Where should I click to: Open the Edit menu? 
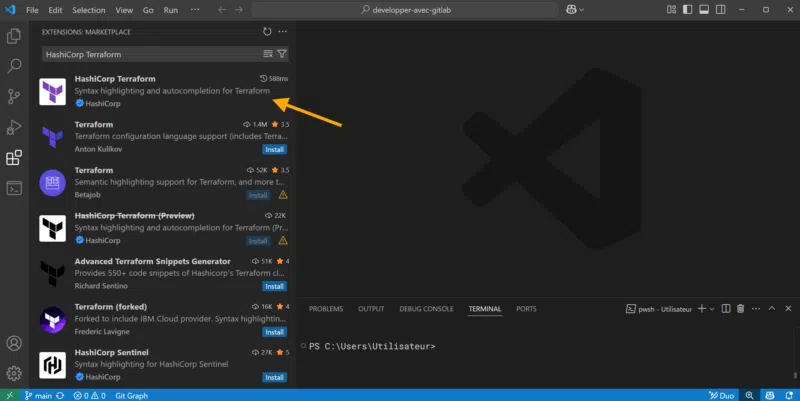coord(55,10)
